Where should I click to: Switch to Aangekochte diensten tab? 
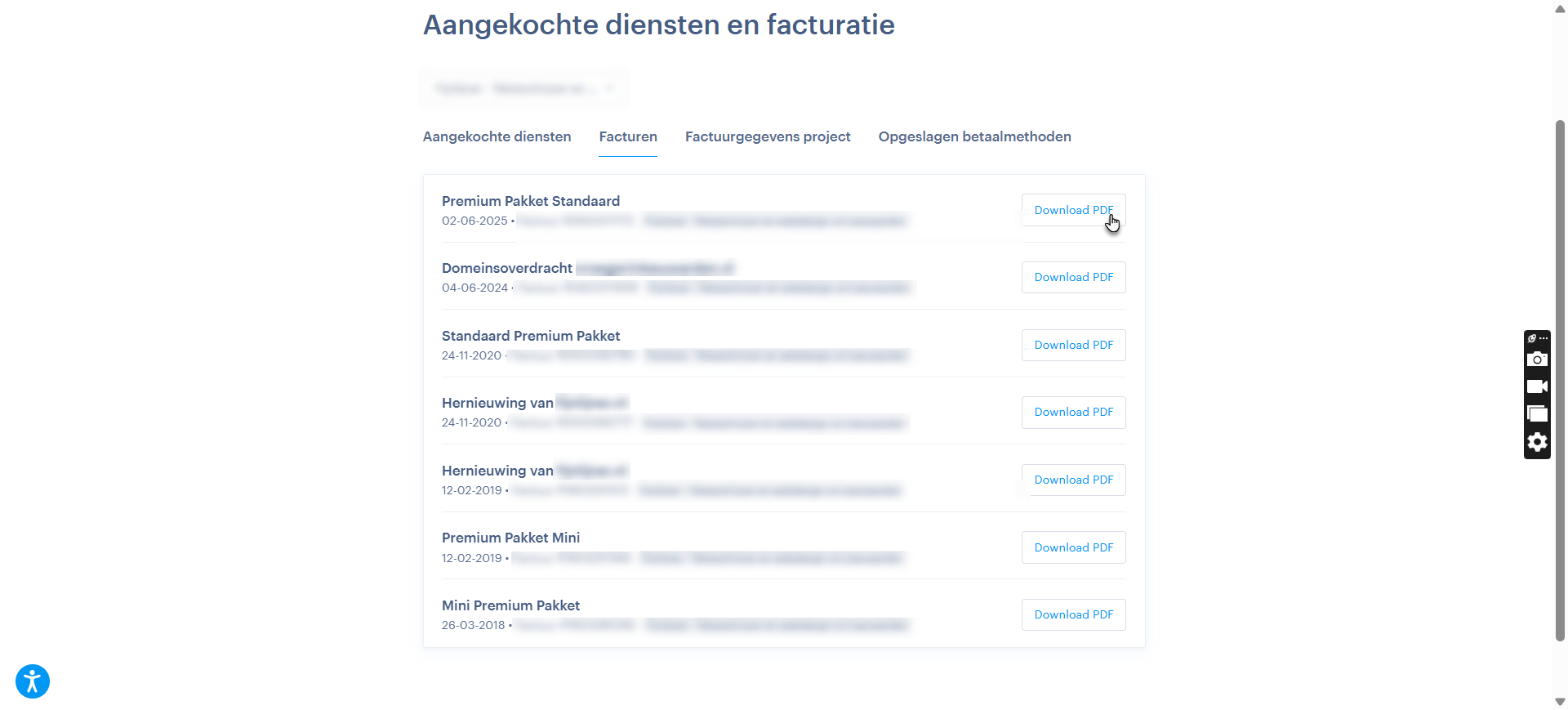click(x=497, y=136)
